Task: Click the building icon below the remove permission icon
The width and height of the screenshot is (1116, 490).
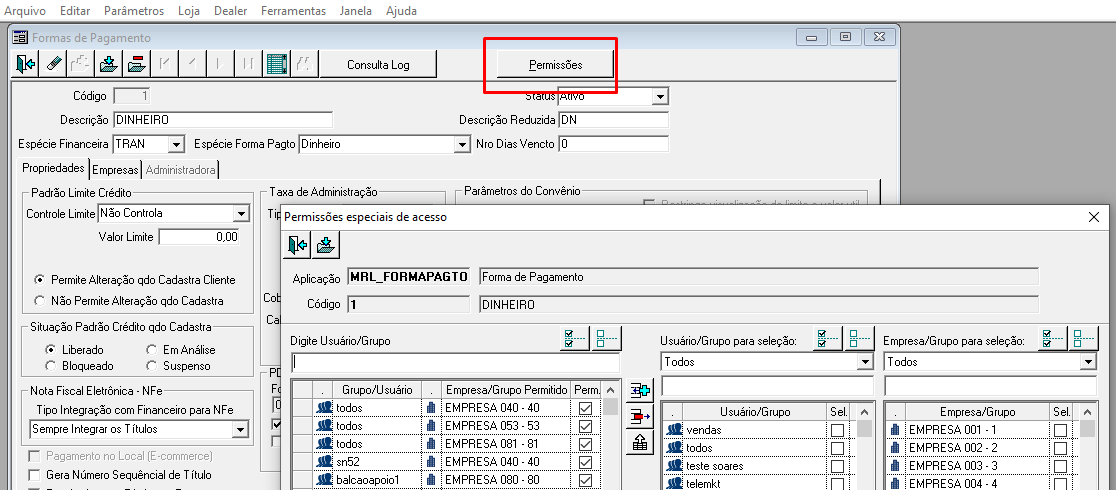Action: [x=641, y=442]
